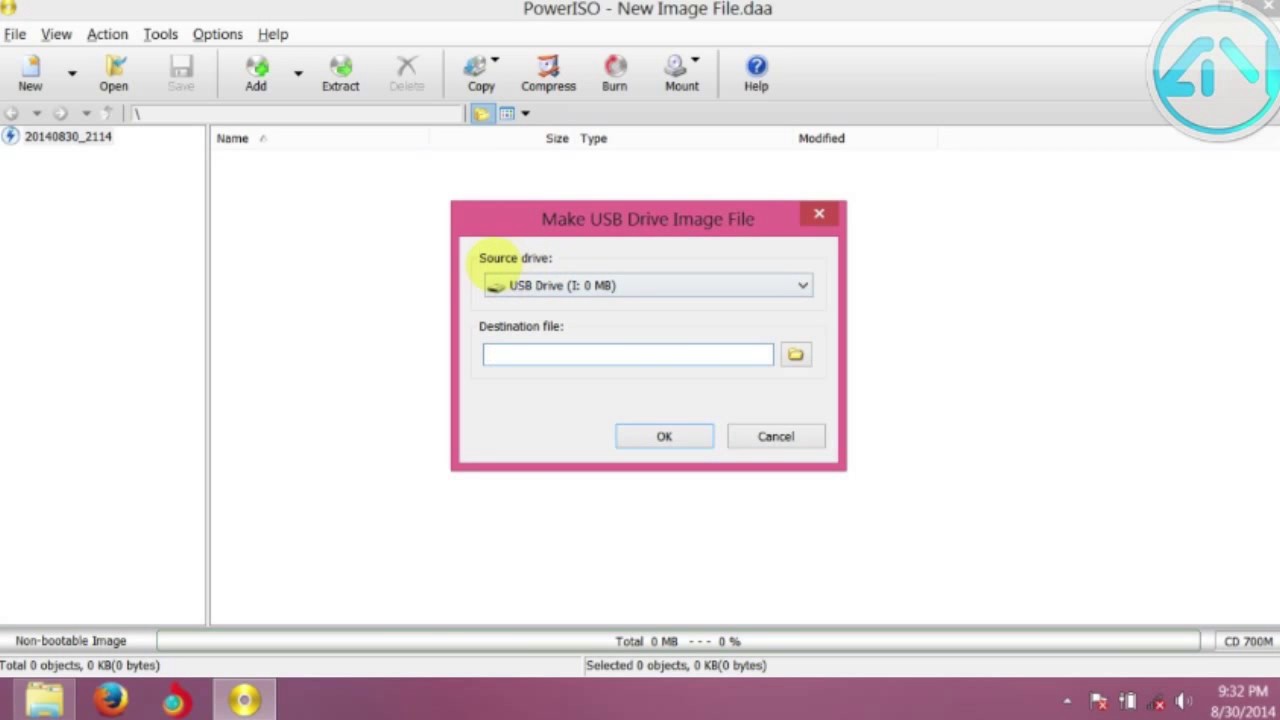Click the navigate back arrow icon
The image size is (1280, 720).
pyautogui.click(x=11, y=113)
